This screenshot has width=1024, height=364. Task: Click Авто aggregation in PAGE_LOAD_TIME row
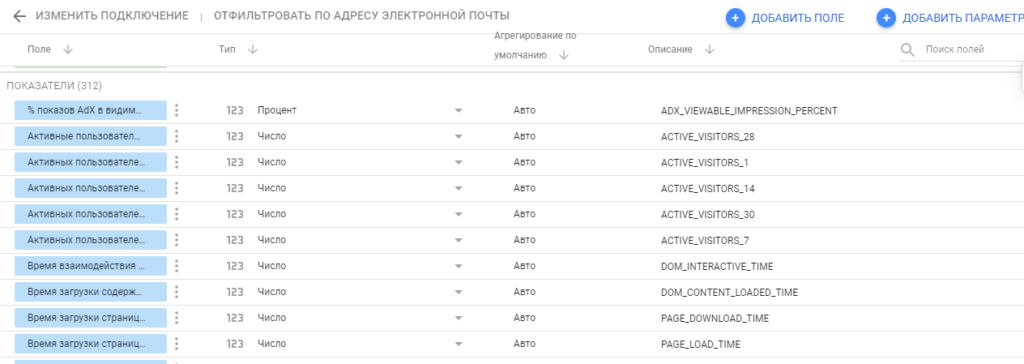point(524,344)
